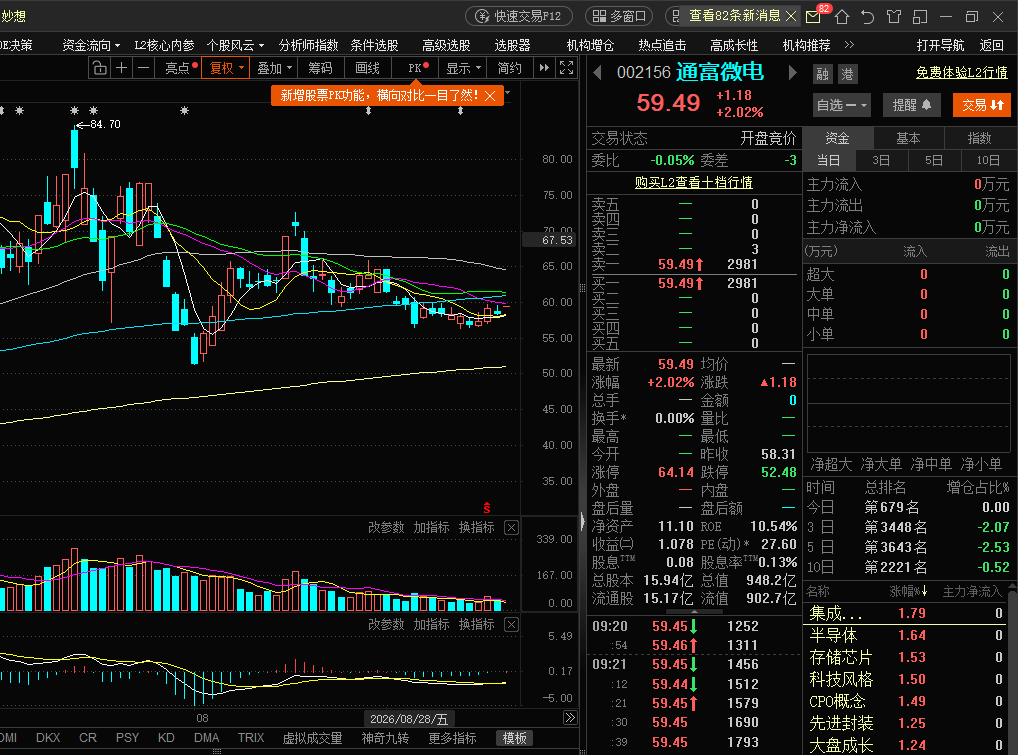Show next stock with right arrow
This screenshot has width=1018, height=755.
click(x=792, y=73)
